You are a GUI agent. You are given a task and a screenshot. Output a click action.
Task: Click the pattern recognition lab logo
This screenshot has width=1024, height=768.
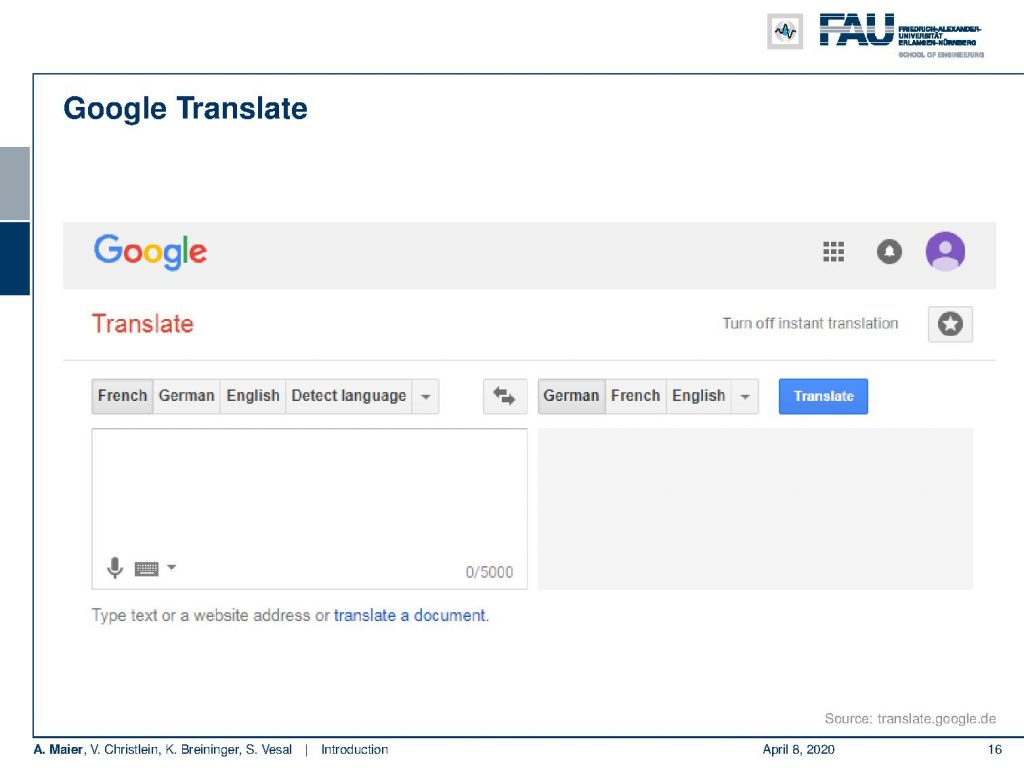[785, 31]
